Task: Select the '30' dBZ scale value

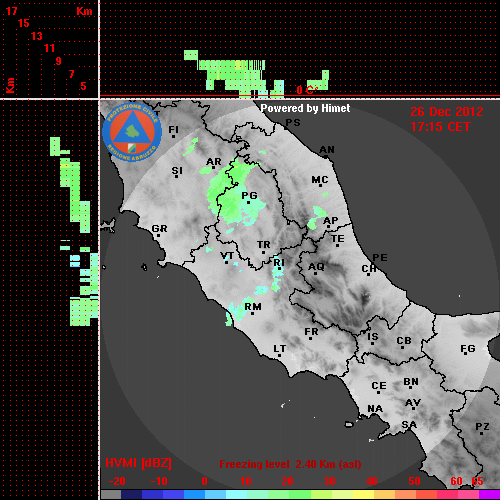Action: pos(329,481)
